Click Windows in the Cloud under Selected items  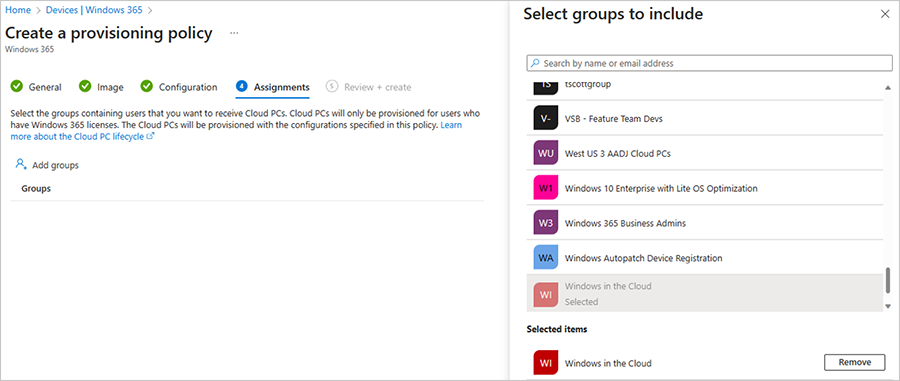tap(608, 363)
